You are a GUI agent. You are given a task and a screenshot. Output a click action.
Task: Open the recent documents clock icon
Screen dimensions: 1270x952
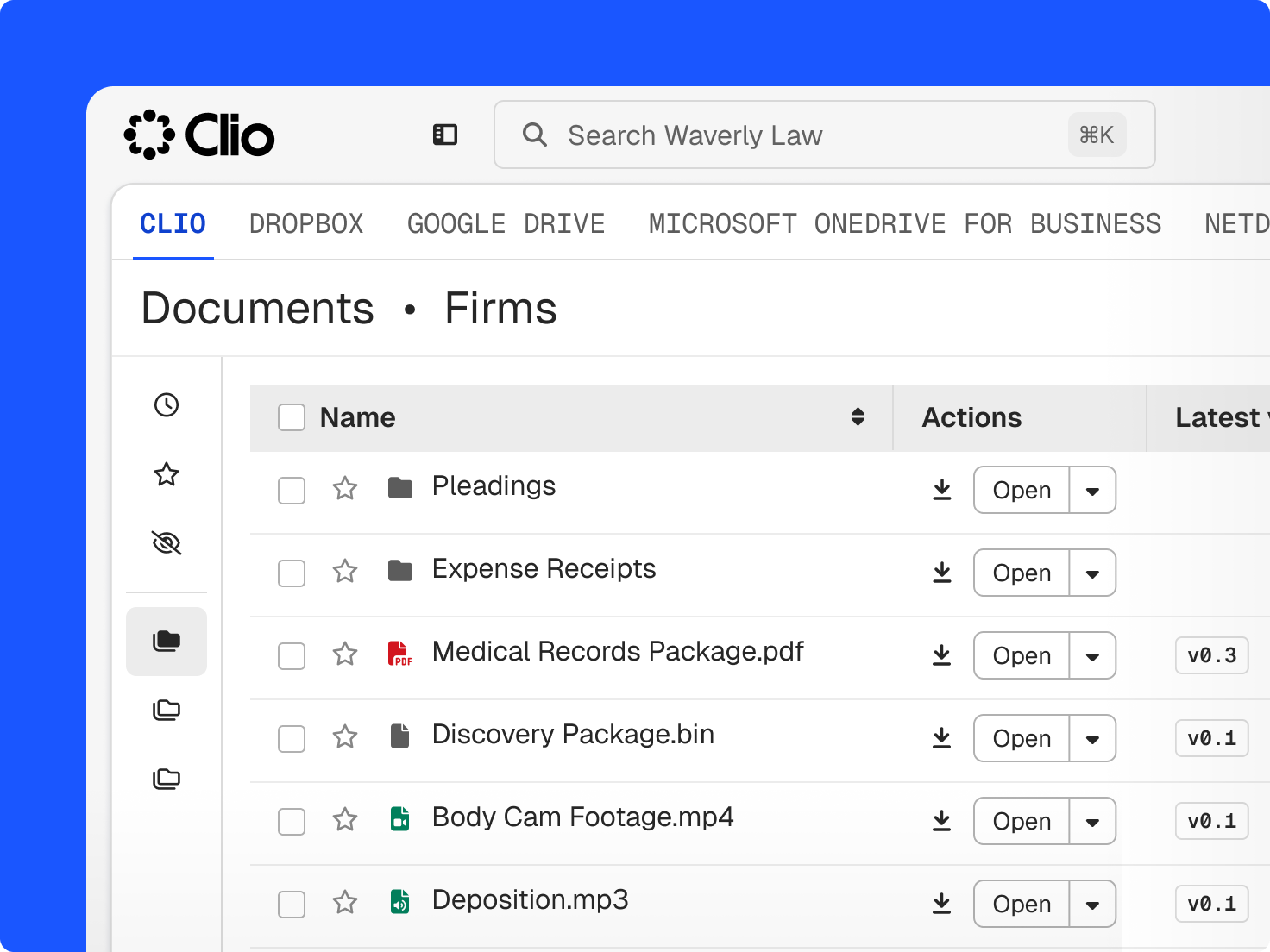[167, 404]
